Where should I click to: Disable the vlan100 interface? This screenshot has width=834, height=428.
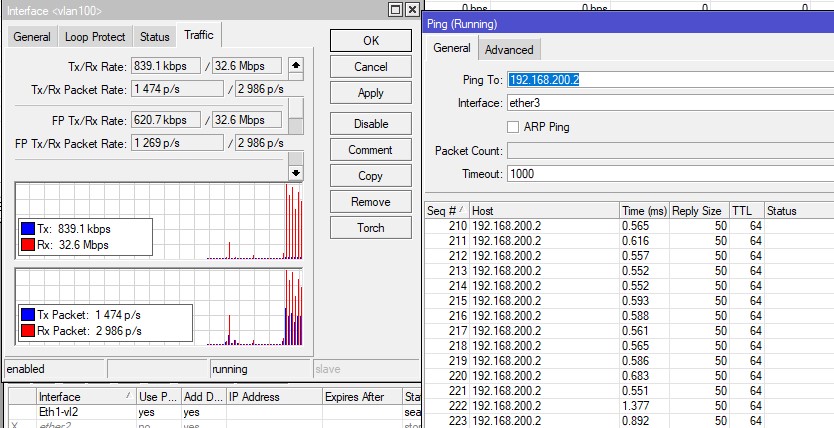[371, 123]
